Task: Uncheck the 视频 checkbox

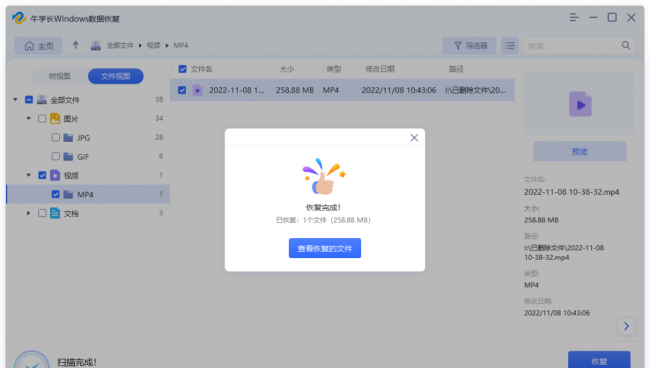Action: tap(42, 175)
